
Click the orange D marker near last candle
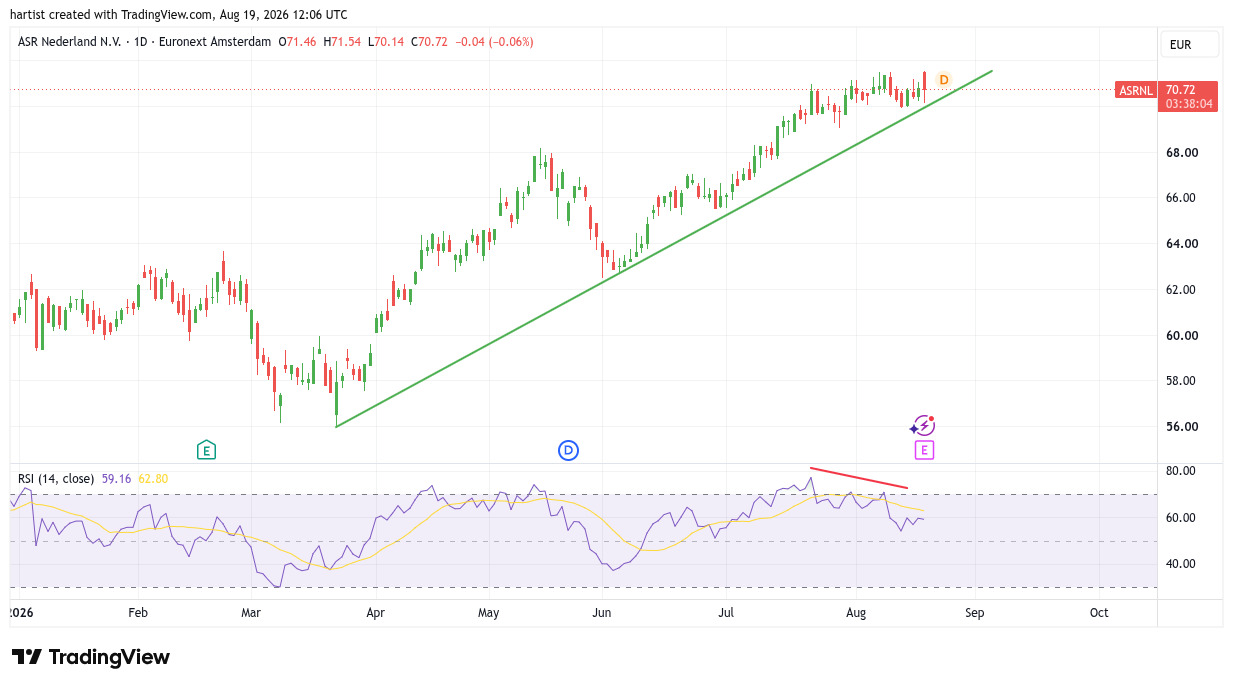943,79
